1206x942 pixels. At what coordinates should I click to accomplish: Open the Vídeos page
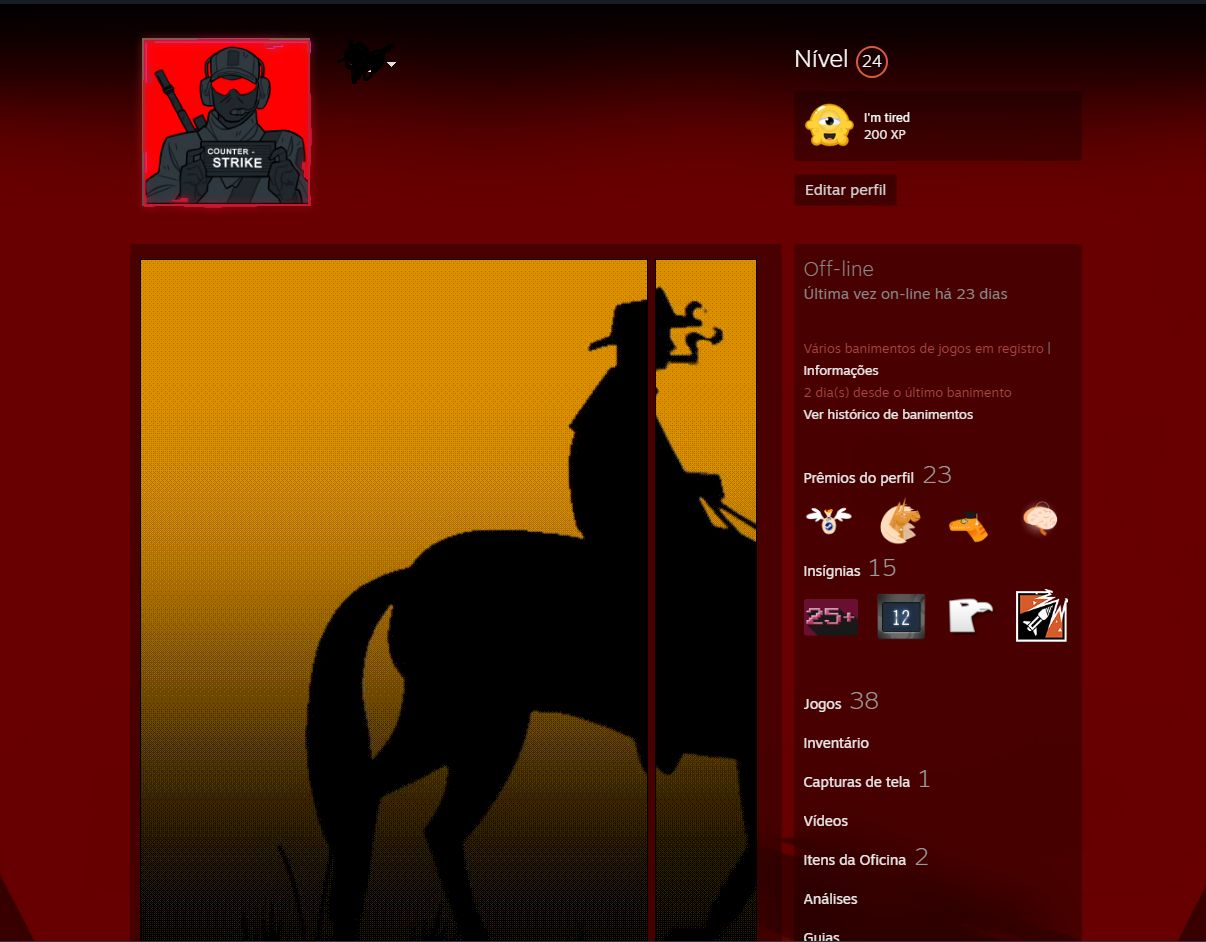click(x=826, y=821)
